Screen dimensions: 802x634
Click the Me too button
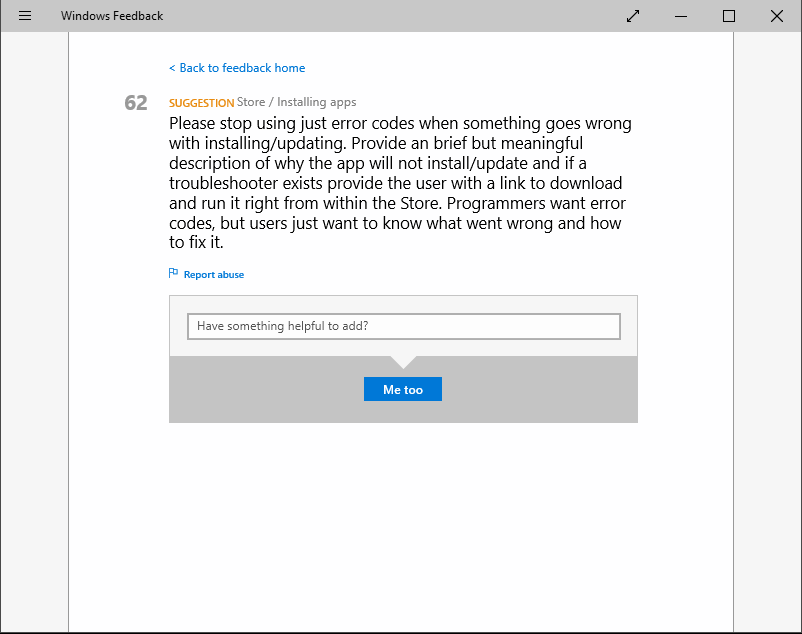(x=403, y=389)
